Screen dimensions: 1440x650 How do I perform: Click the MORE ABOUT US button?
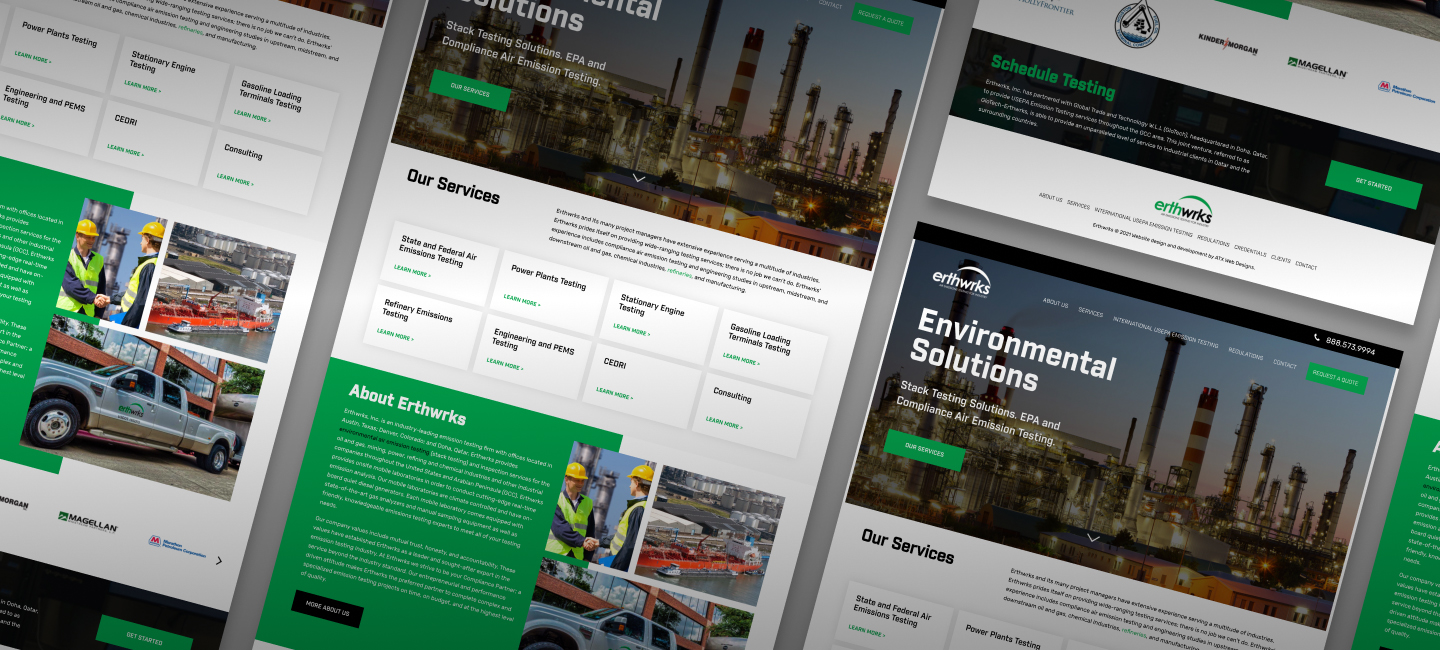click(x=328, y=609)
